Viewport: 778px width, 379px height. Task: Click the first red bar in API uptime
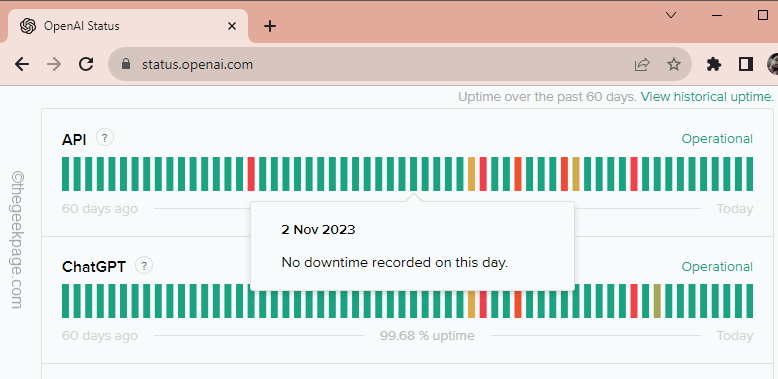point(251,174)
